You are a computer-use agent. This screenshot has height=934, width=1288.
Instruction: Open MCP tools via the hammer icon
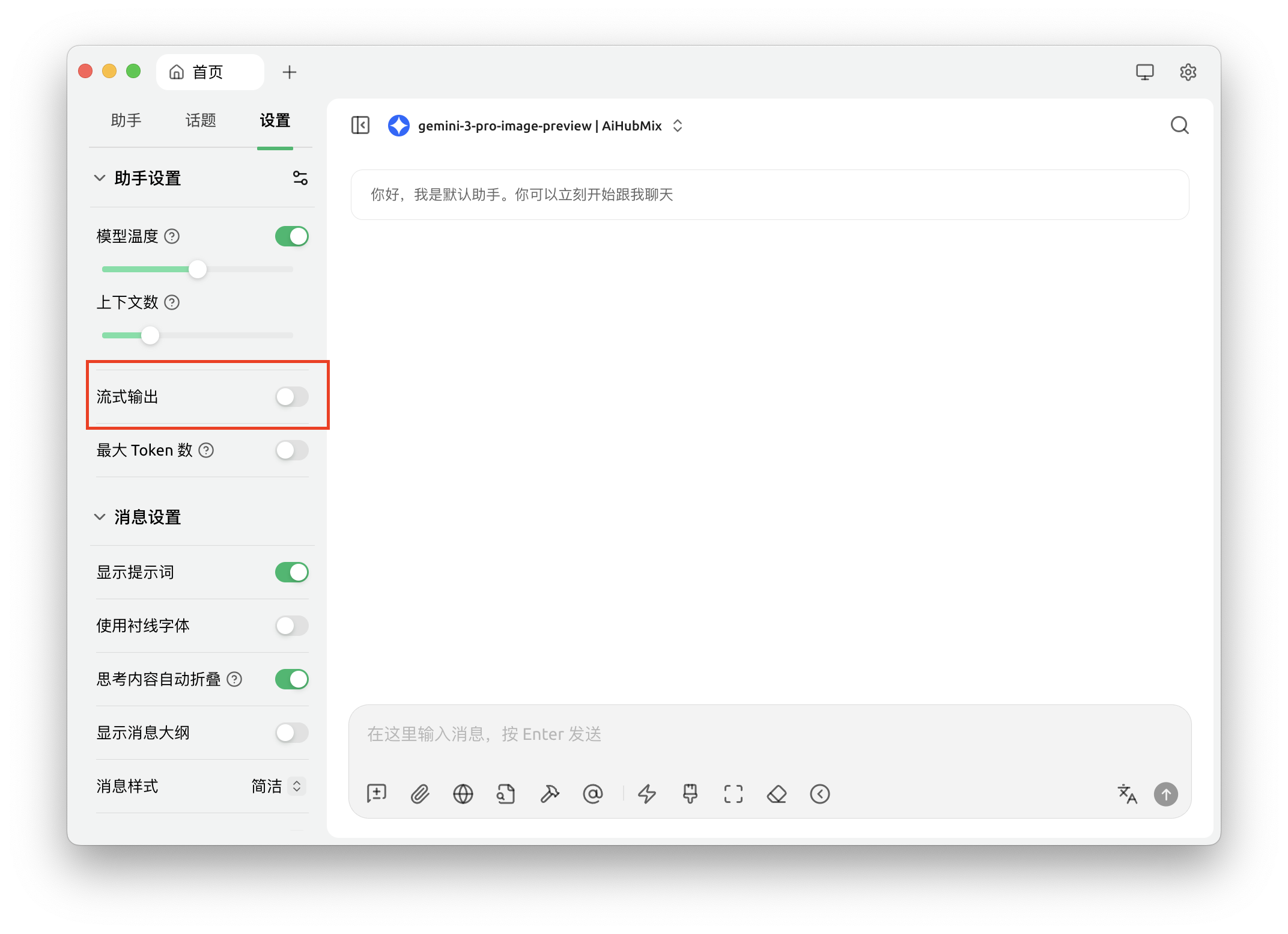[550, 794]
